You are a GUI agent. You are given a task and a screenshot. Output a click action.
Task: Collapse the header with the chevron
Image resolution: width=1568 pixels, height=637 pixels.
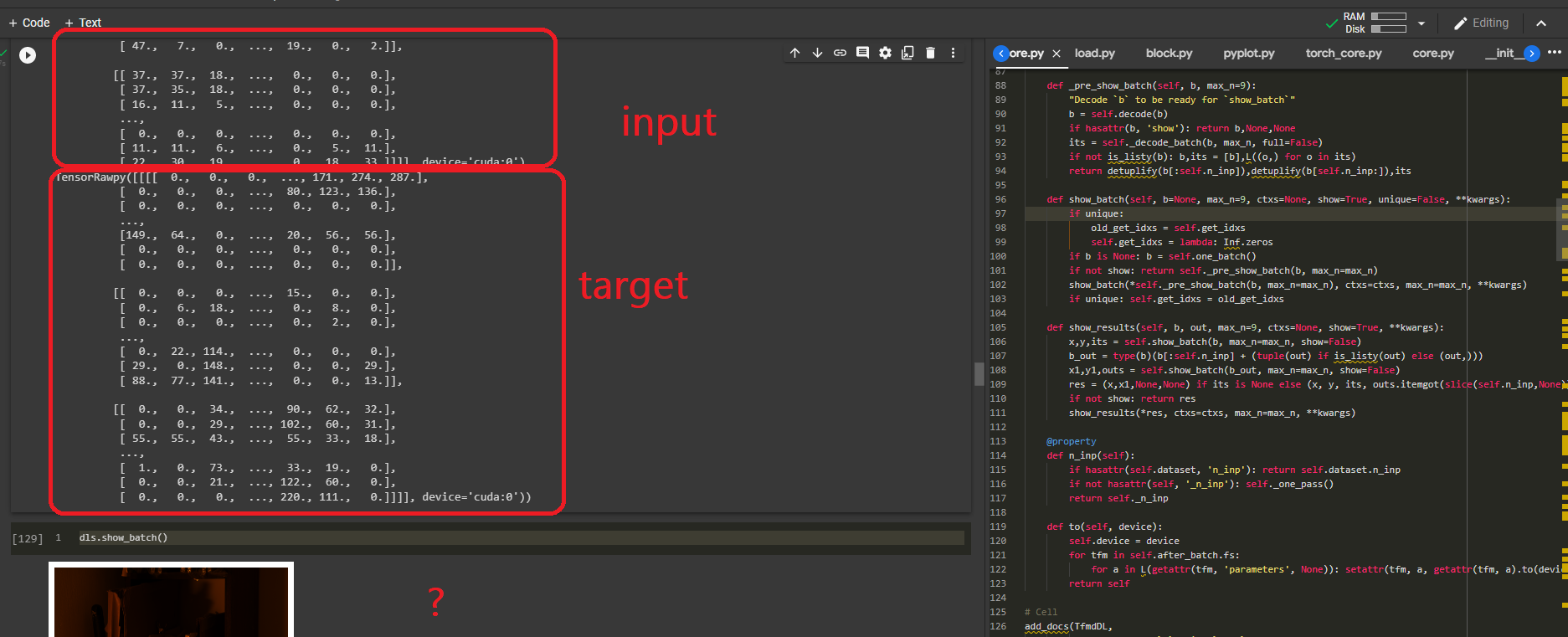(x=1541, y=23)
